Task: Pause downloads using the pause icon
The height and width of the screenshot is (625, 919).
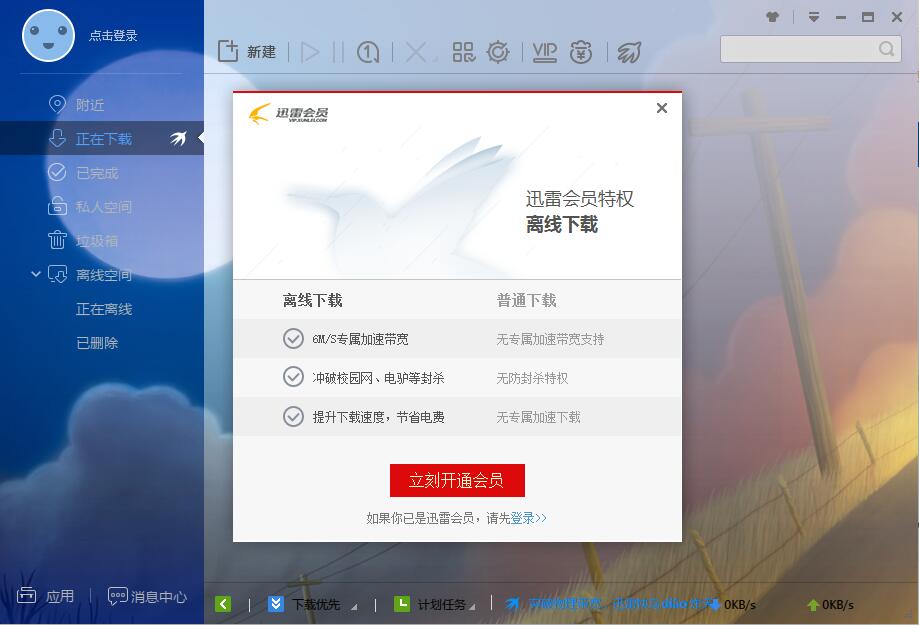Action: click(x=338, y=52)
